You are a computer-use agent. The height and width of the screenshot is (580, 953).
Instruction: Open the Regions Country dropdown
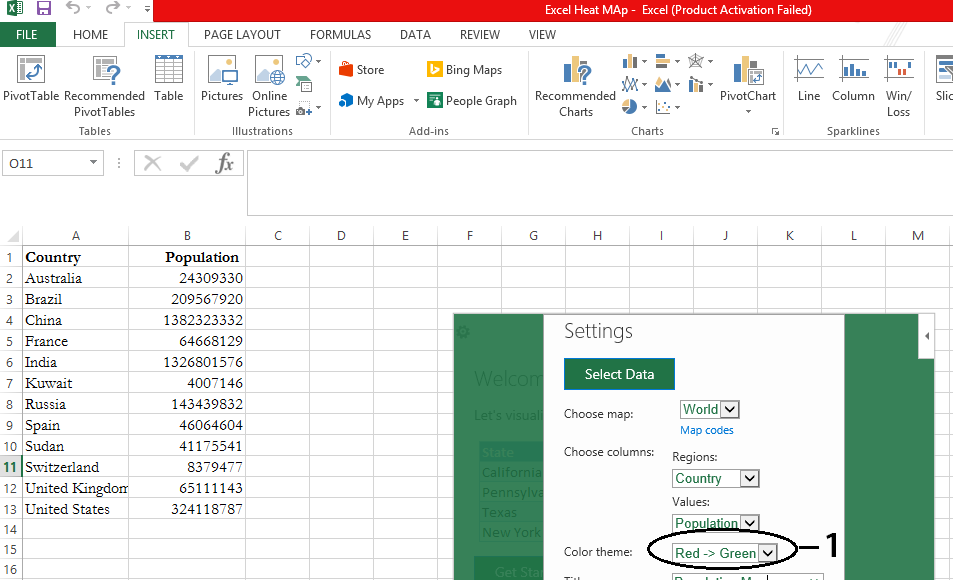(x=749, y=478)
